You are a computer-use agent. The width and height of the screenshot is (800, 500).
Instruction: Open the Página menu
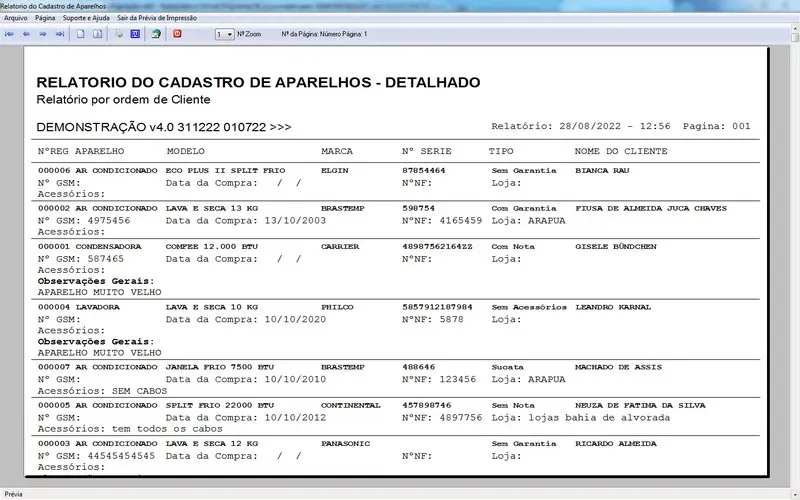(45, 18)
